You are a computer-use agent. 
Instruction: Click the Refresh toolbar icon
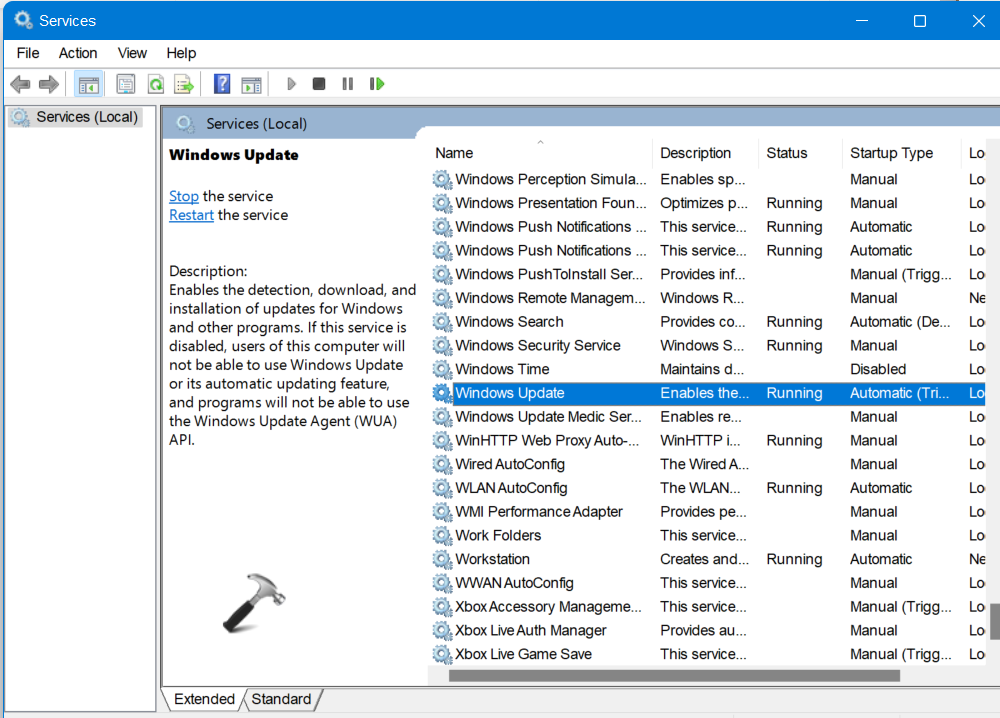click(155, 84)
